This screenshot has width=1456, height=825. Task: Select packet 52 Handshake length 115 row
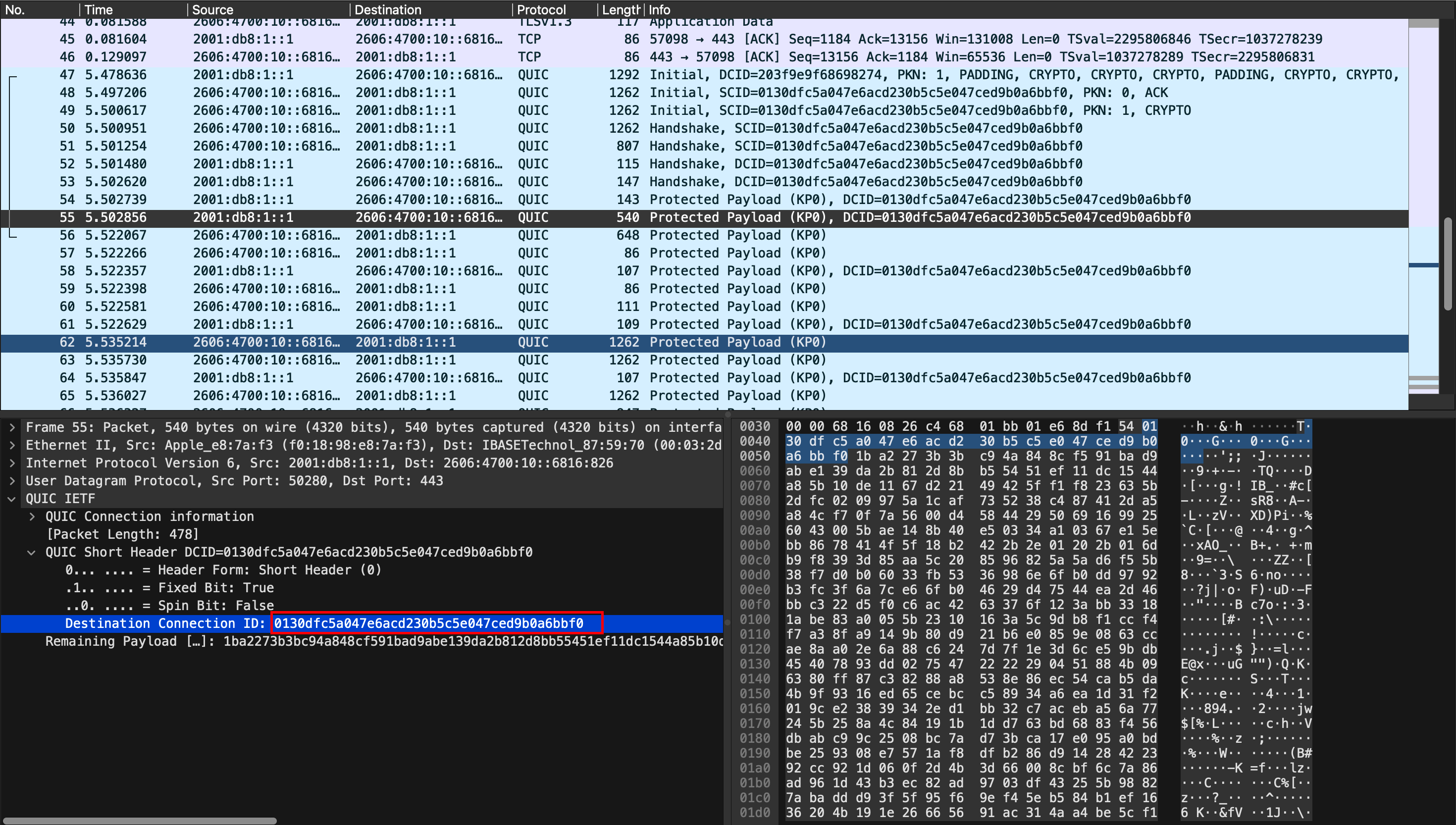[x=704, y=164]
